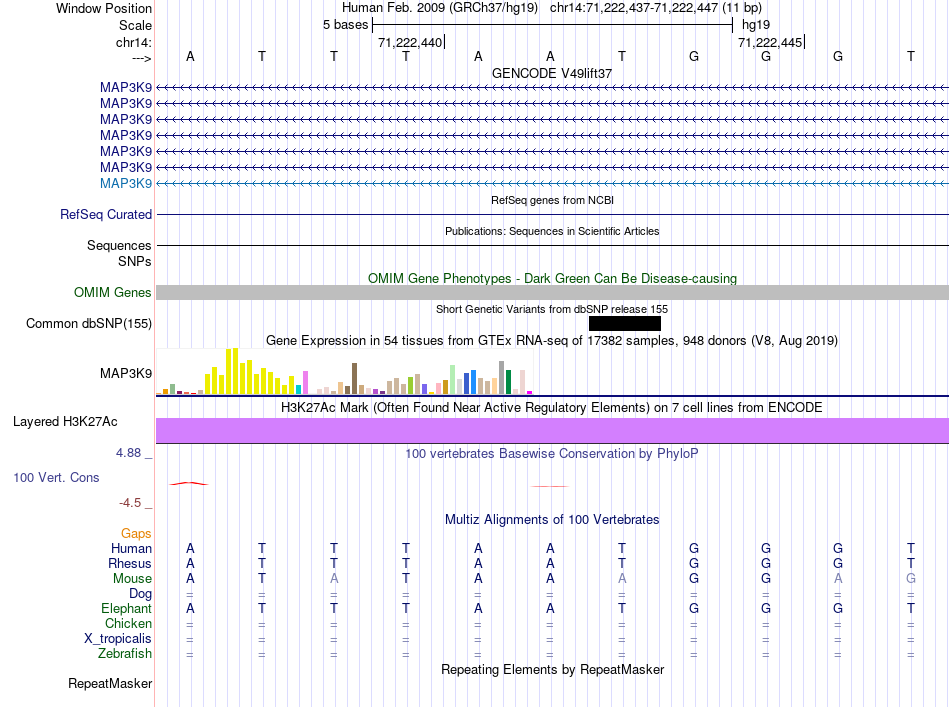Open Multiz Alignments of 100 Vertebrates title

pyautogui.click(x=552, y=519)
